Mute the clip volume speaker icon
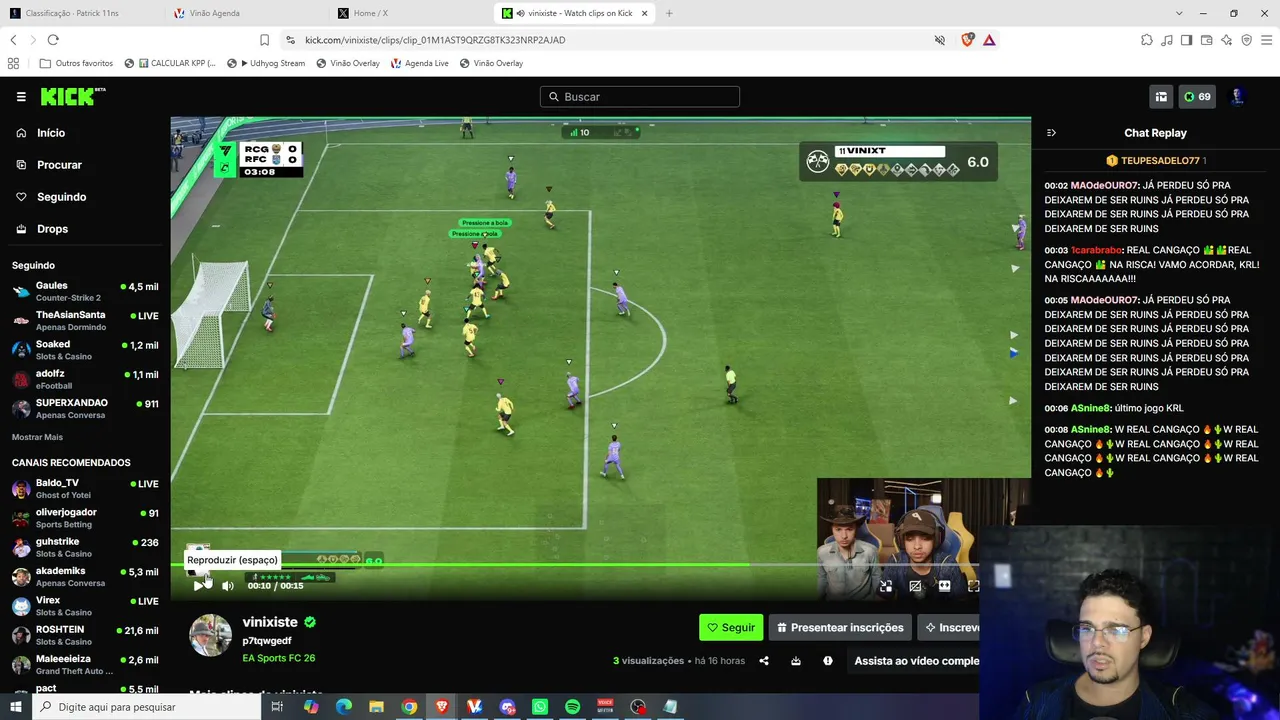 tap(228, 586)
